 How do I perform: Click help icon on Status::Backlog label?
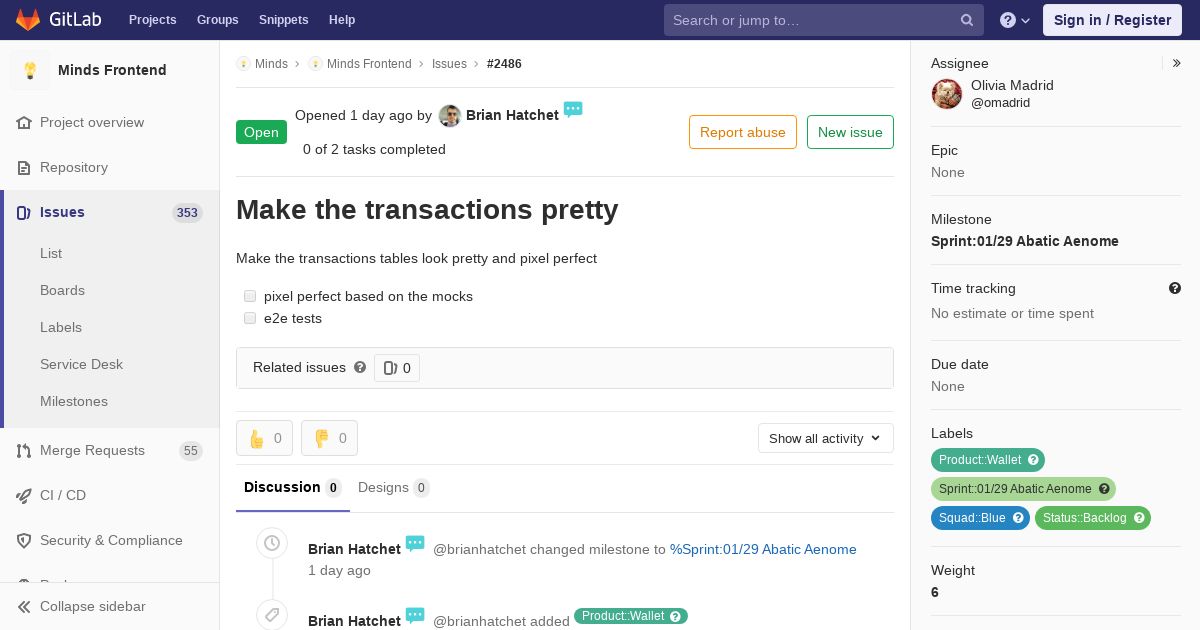pyautogui.click(x=1140, y=518)
